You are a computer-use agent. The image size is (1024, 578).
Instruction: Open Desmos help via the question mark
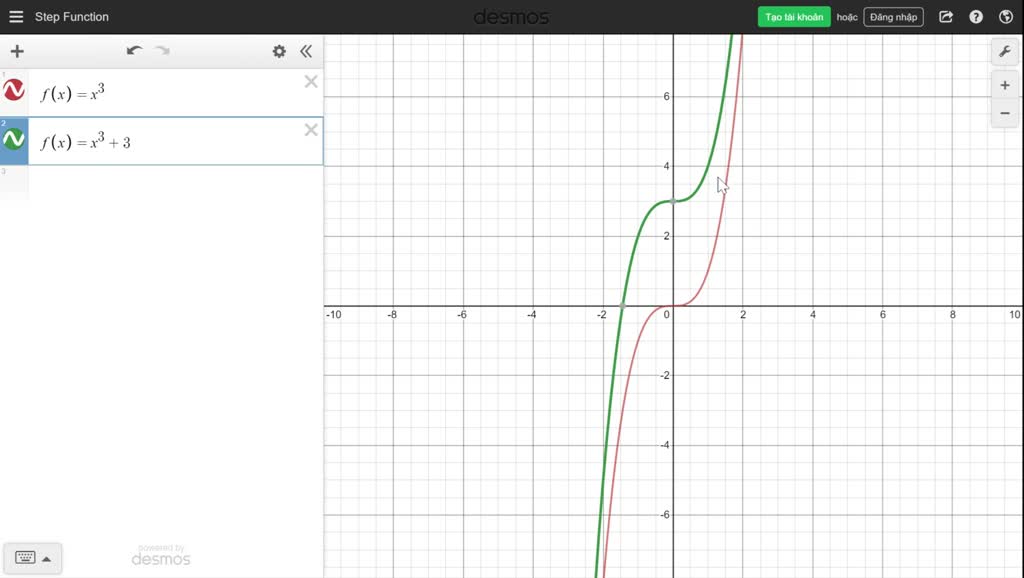pos(975,16)
